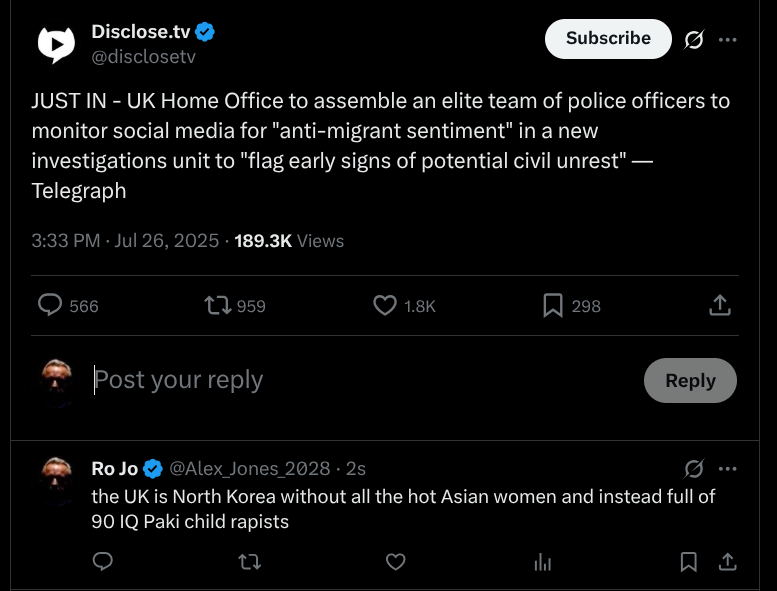This screenshot has width=777, height=591.
Task: Open the Disclose.tv profile picture
Action: tap(56, 45)
